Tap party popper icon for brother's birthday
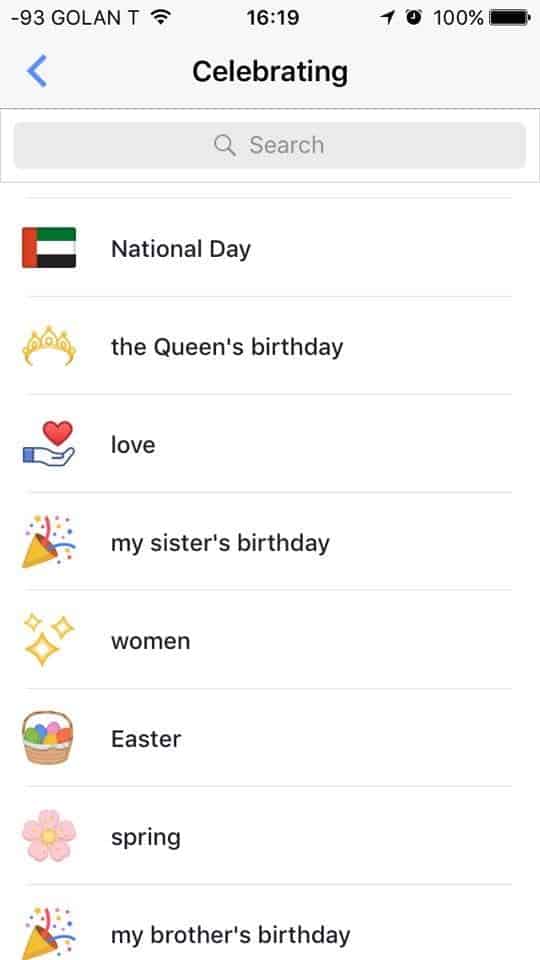 coord(48,932)
